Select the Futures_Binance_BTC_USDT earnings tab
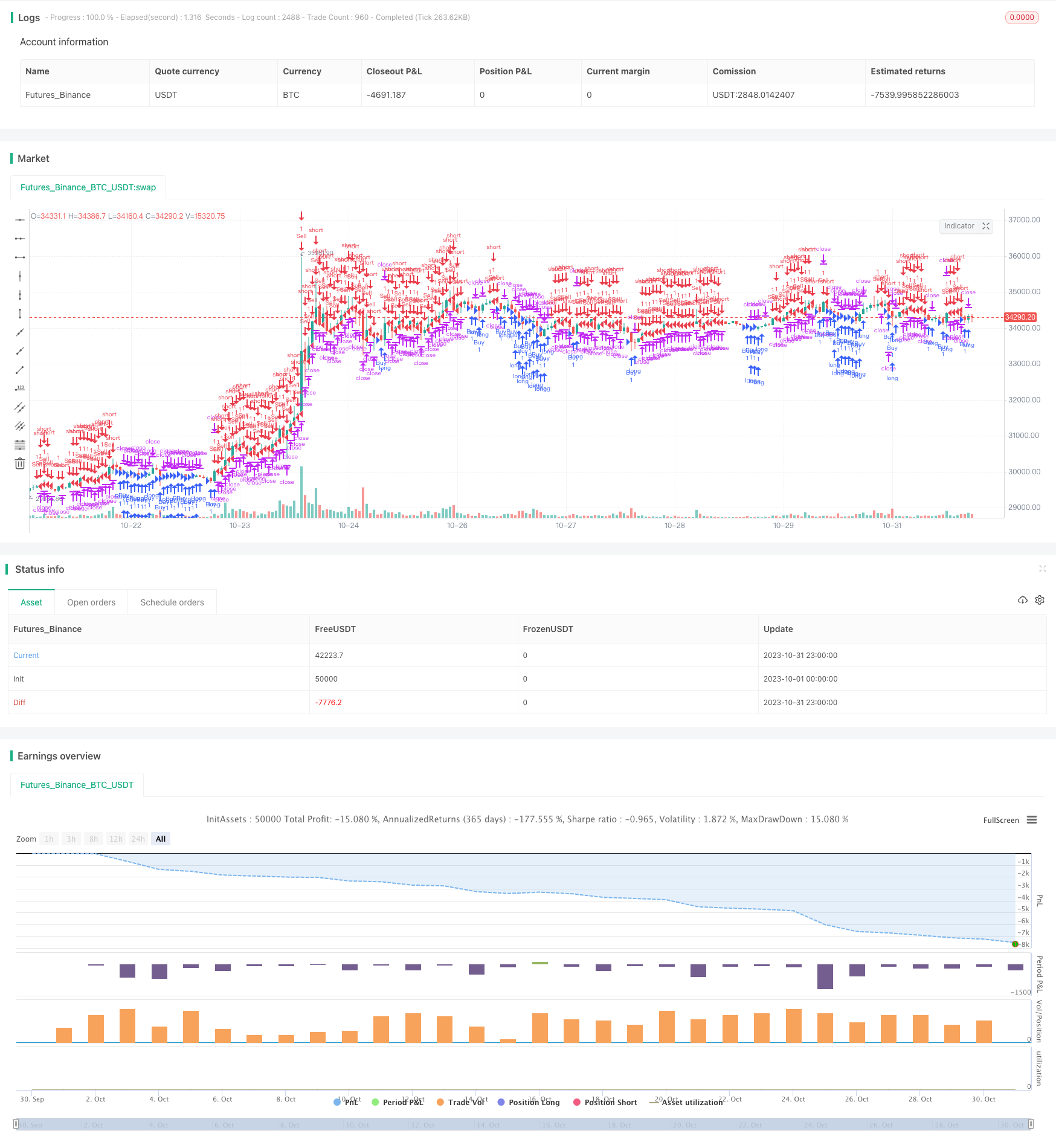 tap(77, 785)
